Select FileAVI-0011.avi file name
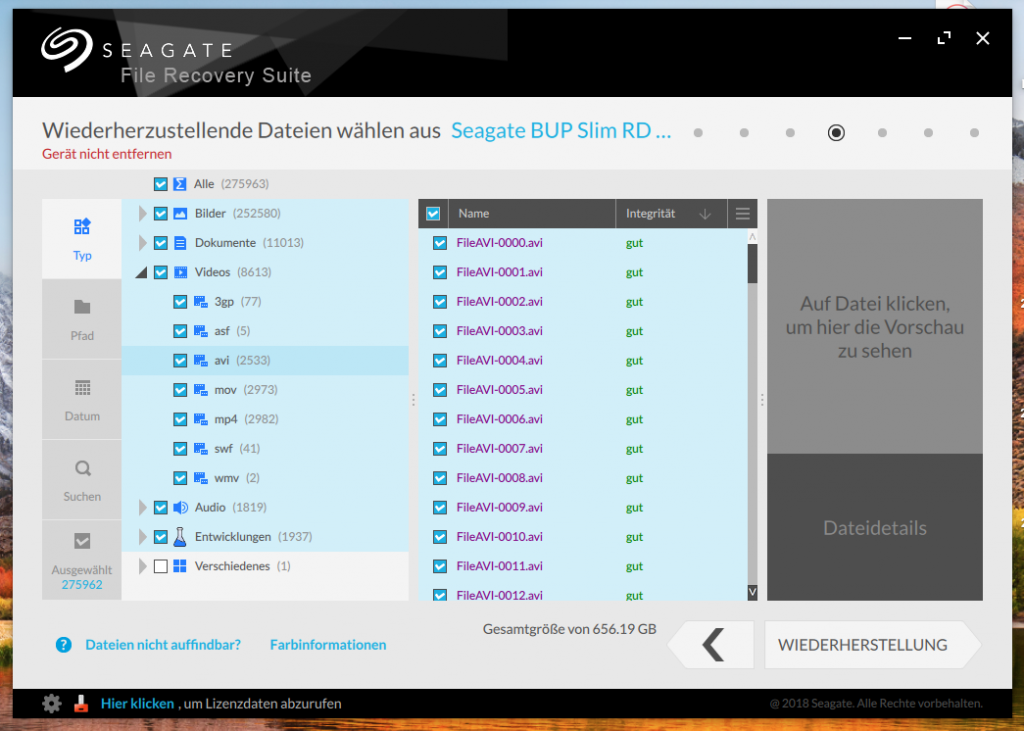The height and width of the screenshot is (731, 1024). (500, 566)
